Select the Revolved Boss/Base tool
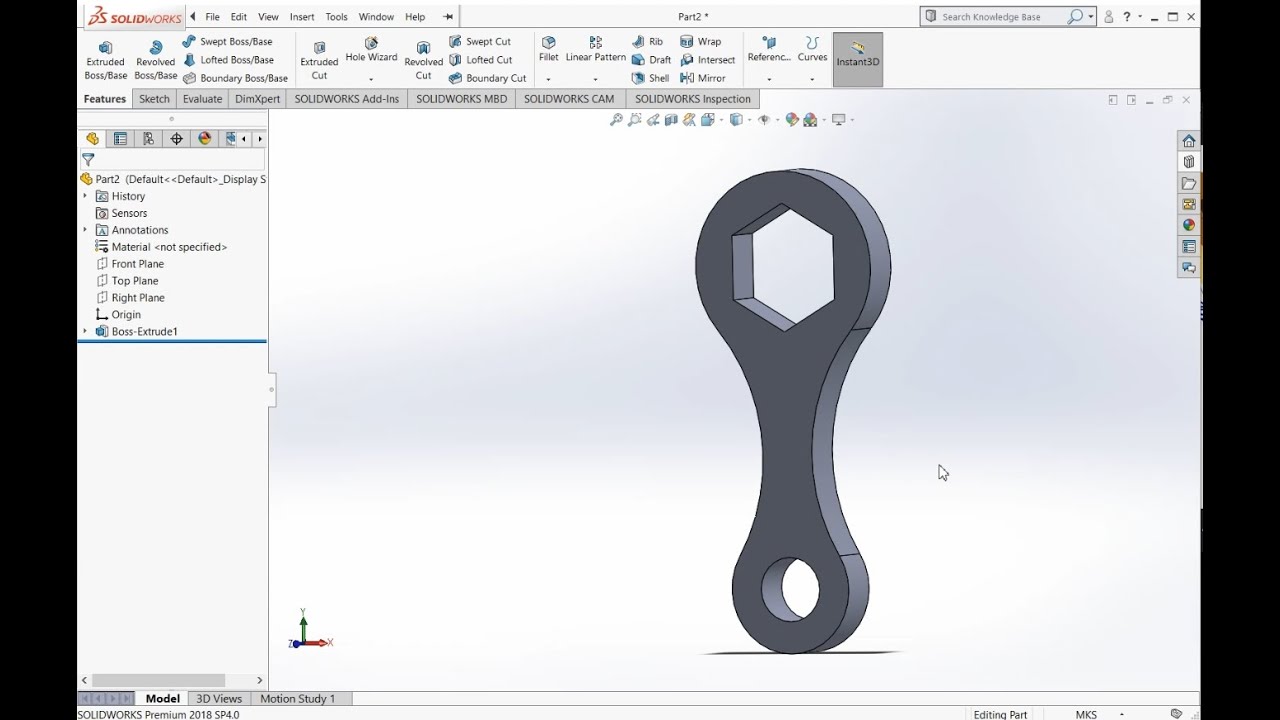The width and height of the screenshot is (1280, 720). [x=155, y=60]
